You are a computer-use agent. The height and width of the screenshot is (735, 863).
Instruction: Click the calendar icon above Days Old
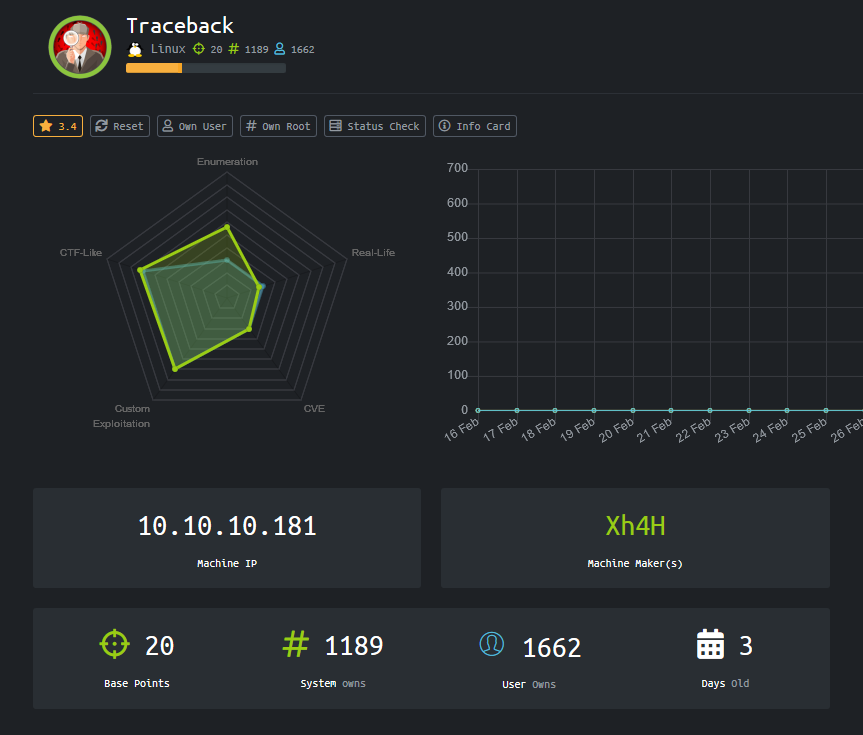pos(710,645)
